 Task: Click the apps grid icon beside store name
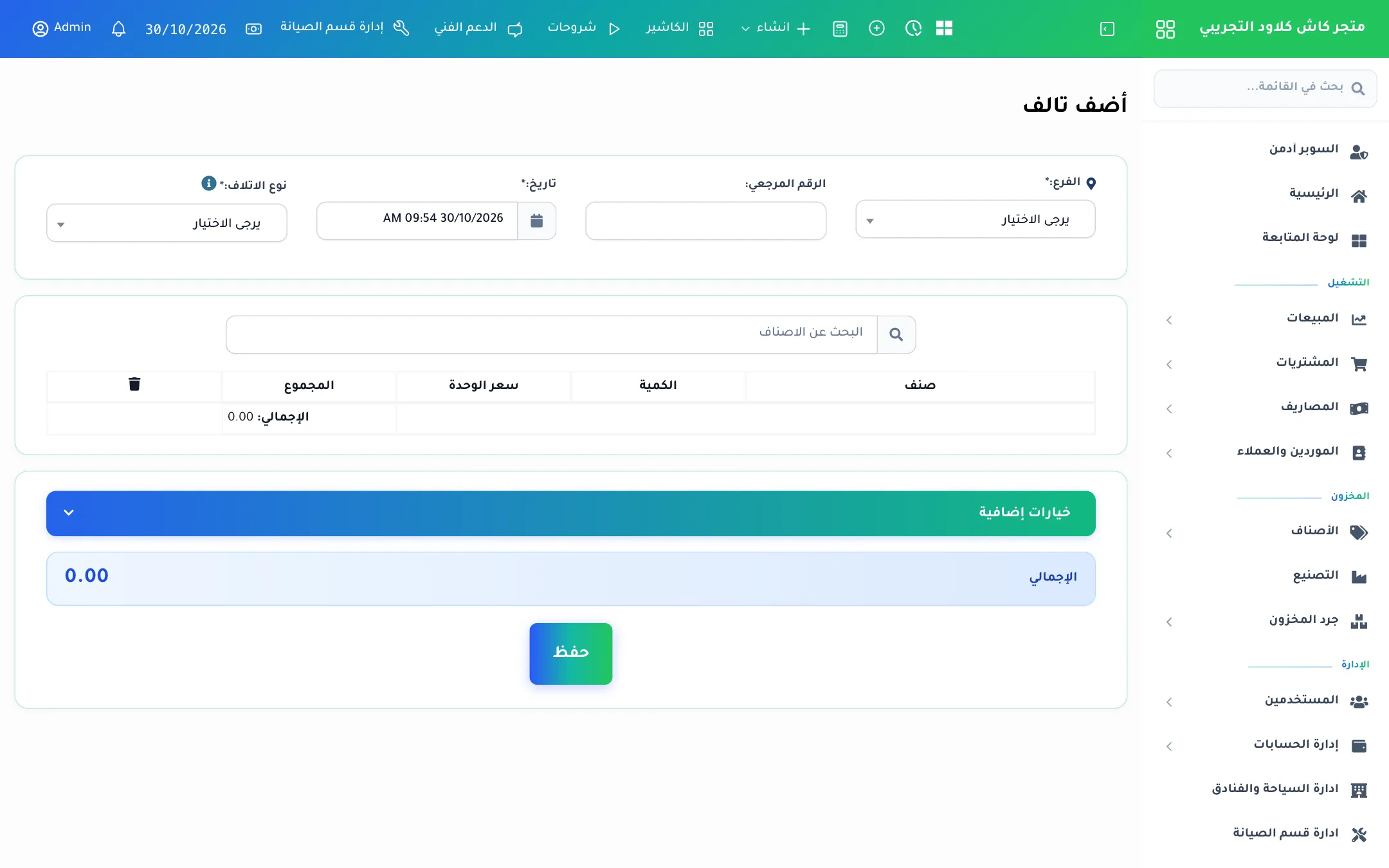[1165, 29]
